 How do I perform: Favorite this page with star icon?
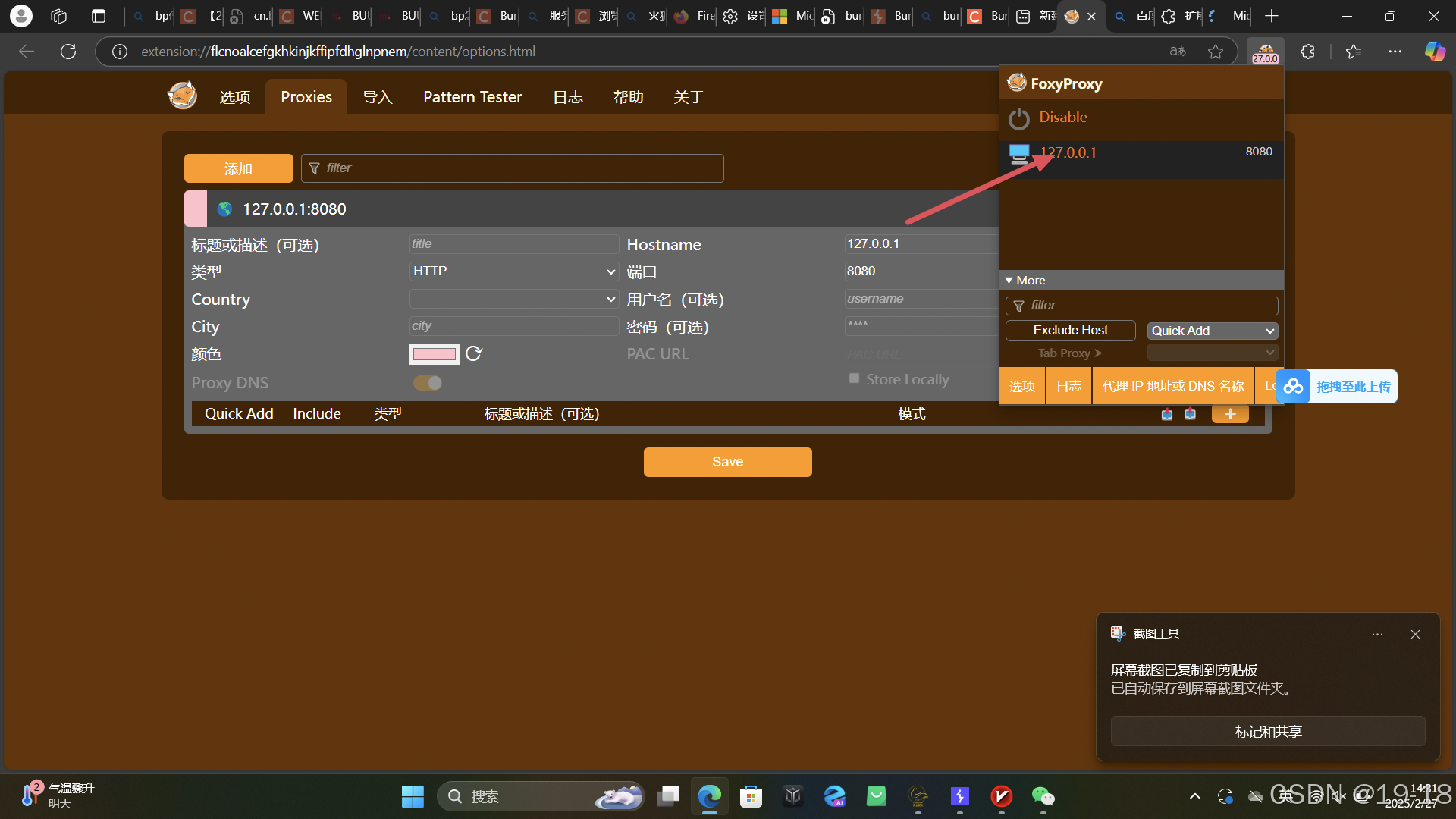coord(1216,52)
